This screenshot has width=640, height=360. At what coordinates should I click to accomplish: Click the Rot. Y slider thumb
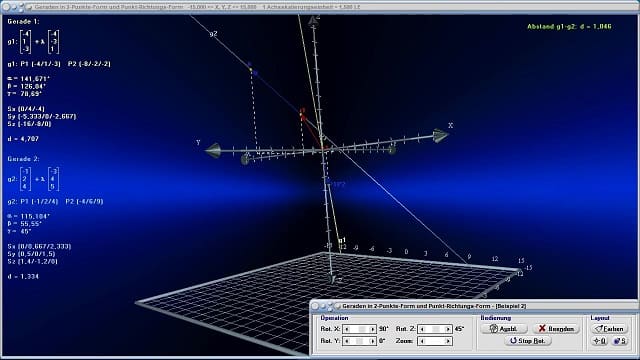click(359, 341)
